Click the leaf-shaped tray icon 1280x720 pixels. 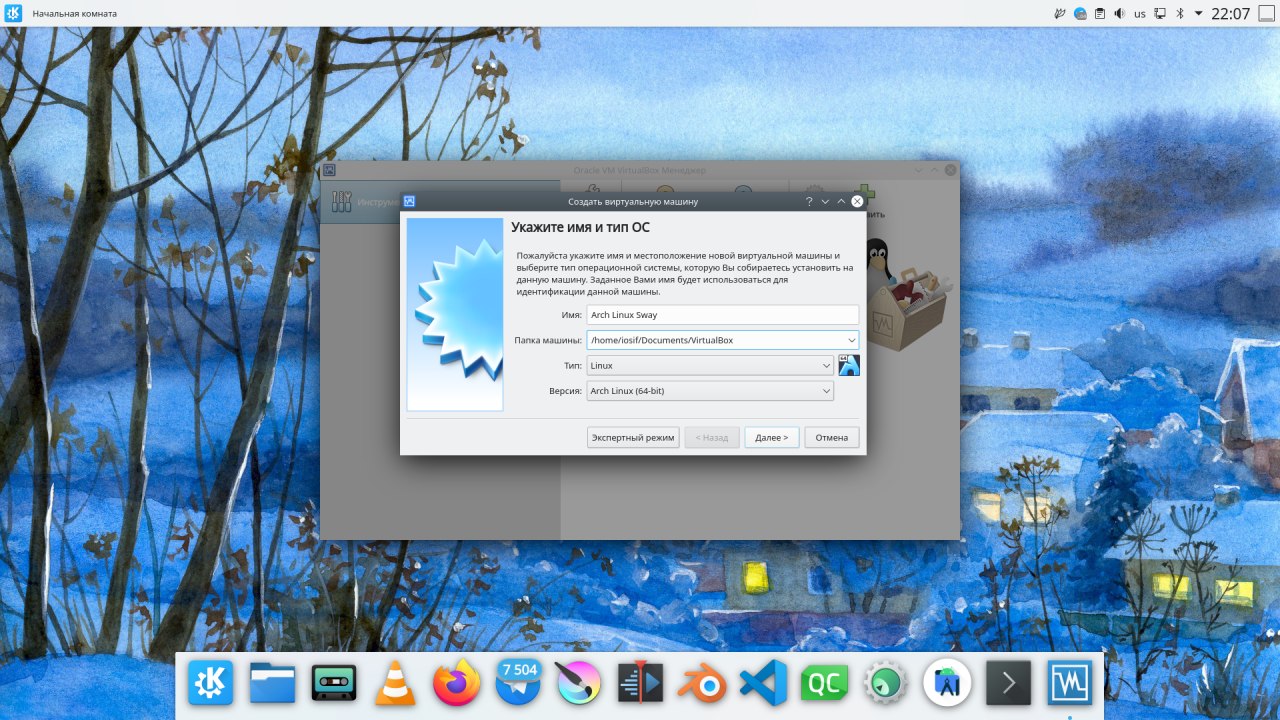pos(1061,14)
